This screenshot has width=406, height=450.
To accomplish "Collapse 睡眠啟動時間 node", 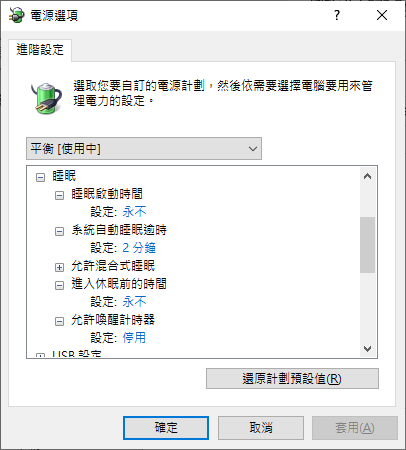I will coord(59,195).
